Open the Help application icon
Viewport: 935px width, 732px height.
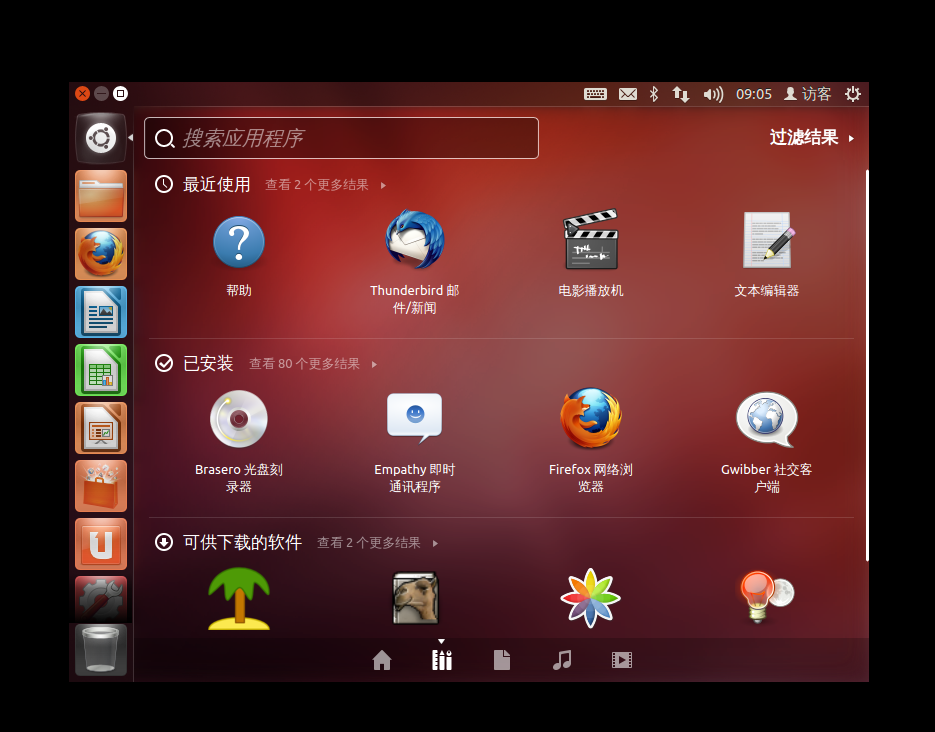click(239, 242)
